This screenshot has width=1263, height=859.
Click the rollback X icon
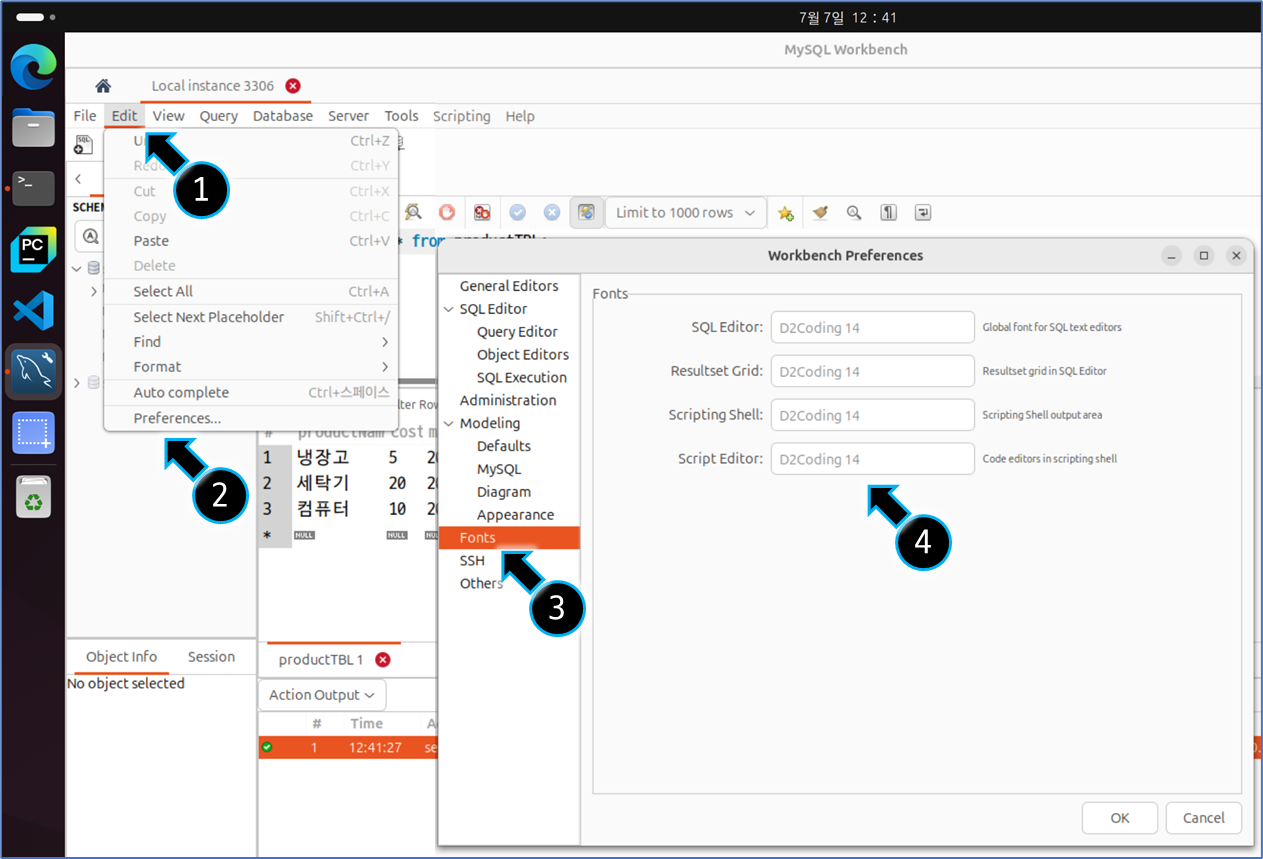(551, 212)
